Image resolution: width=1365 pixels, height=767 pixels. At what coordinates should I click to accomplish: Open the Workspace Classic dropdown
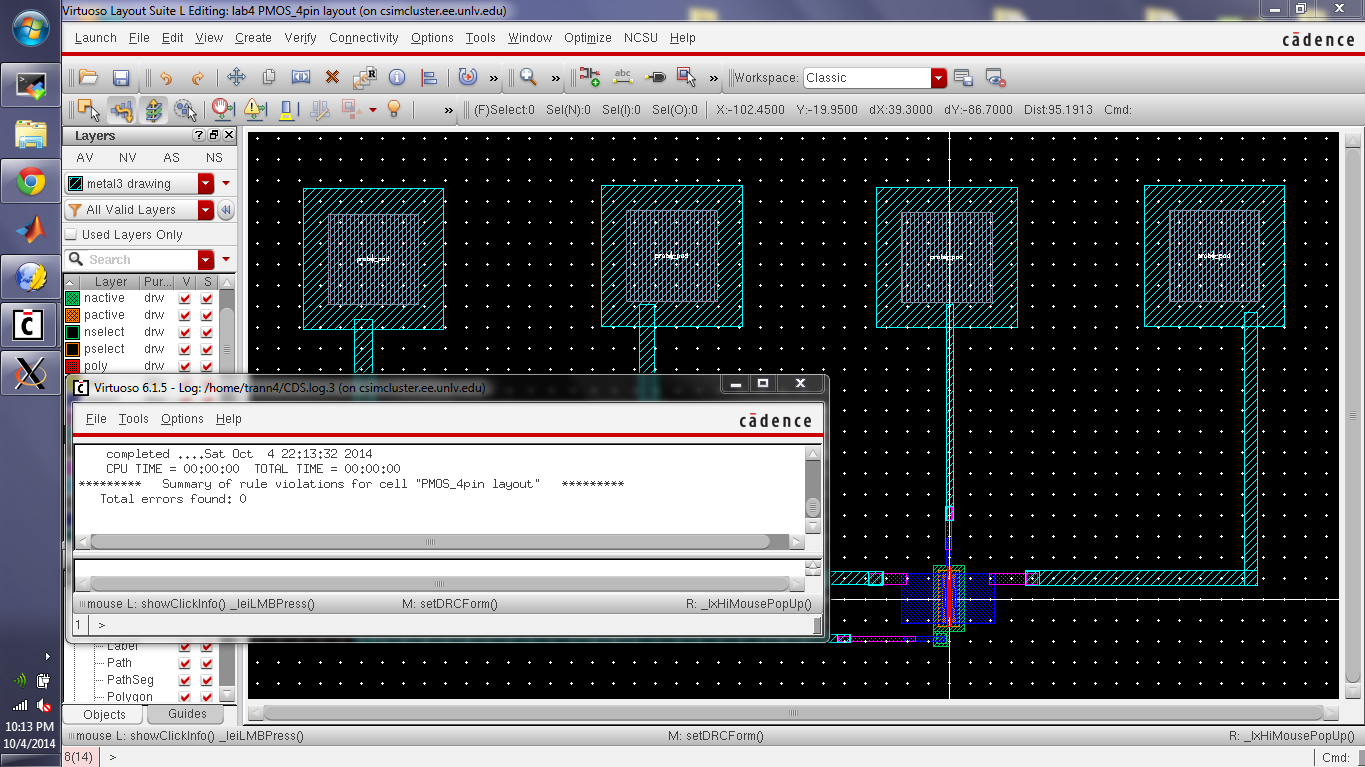(938, 78)
